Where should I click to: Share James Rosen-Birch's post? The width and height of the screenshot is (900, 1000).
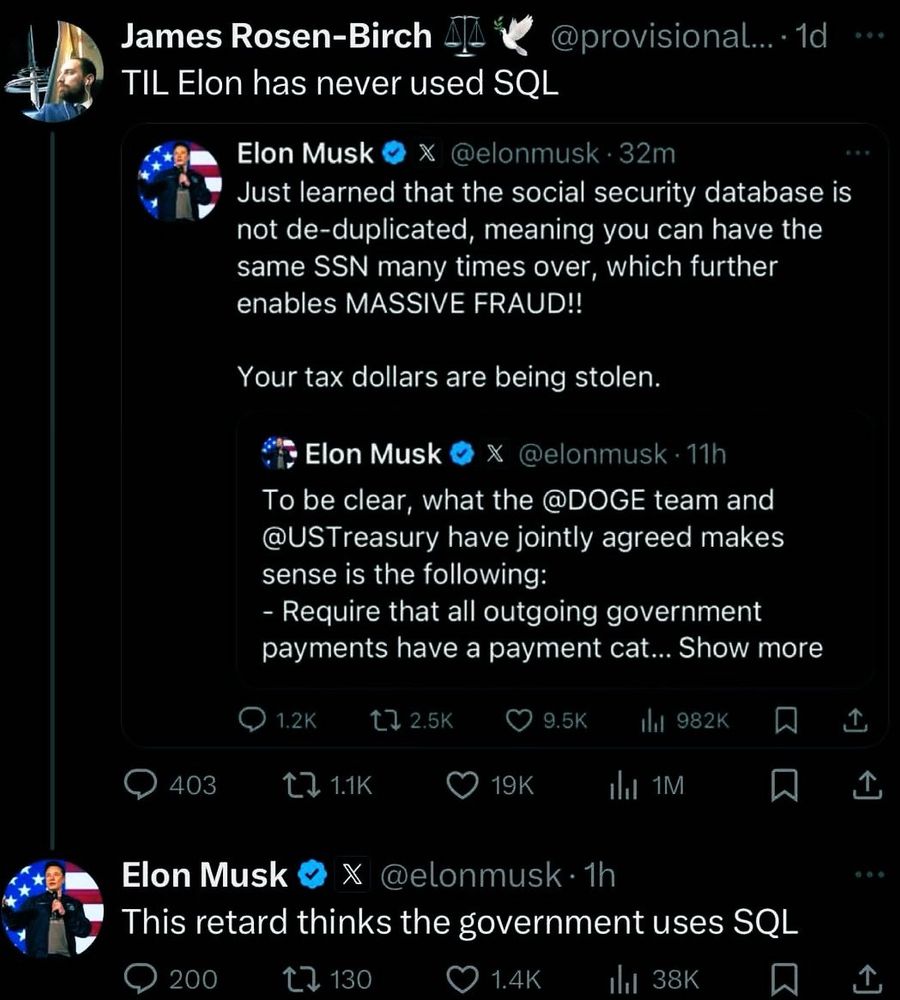pos(866,786)
